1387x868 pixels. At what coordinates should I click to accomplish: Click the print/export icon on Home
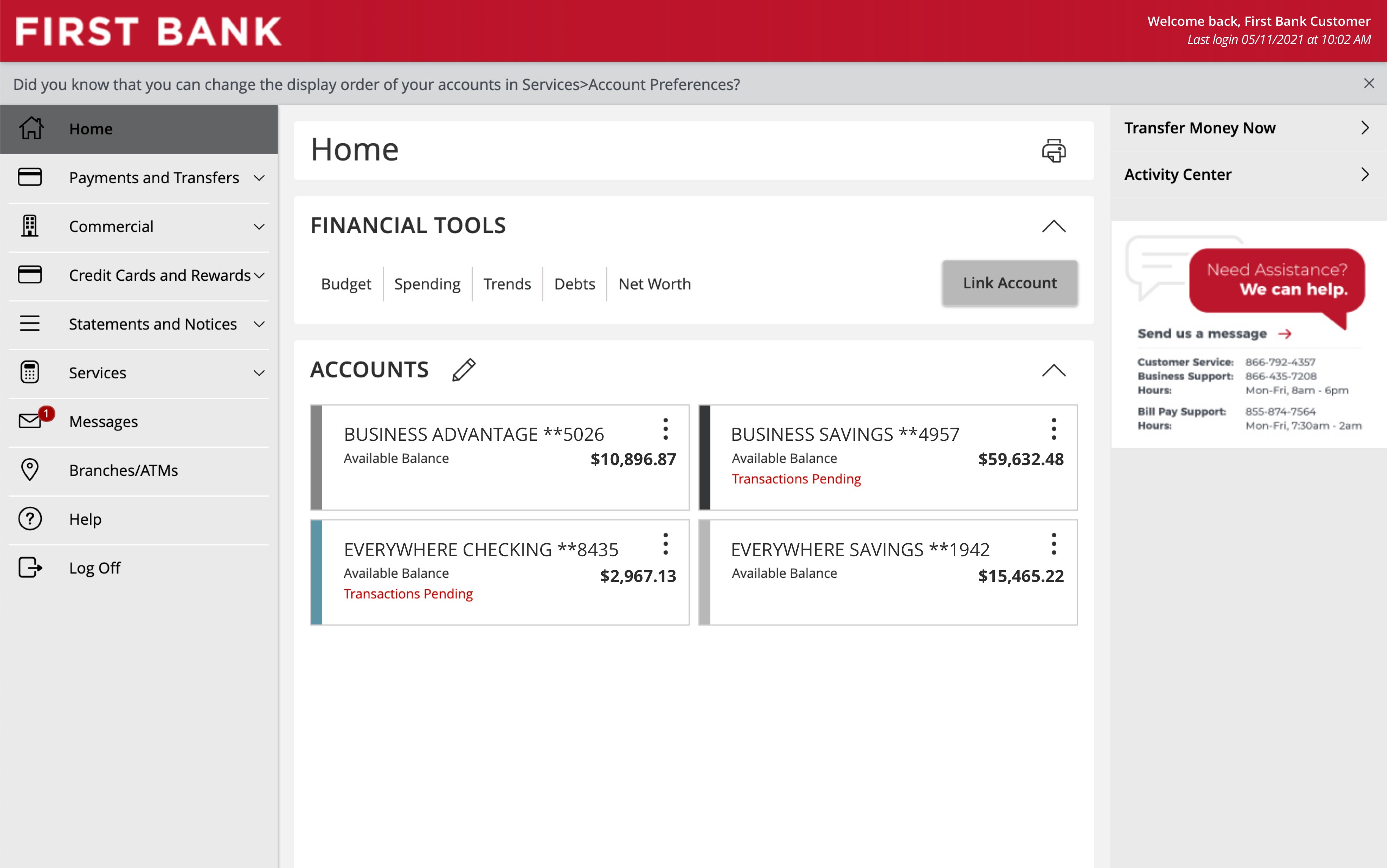[1053, 150]
